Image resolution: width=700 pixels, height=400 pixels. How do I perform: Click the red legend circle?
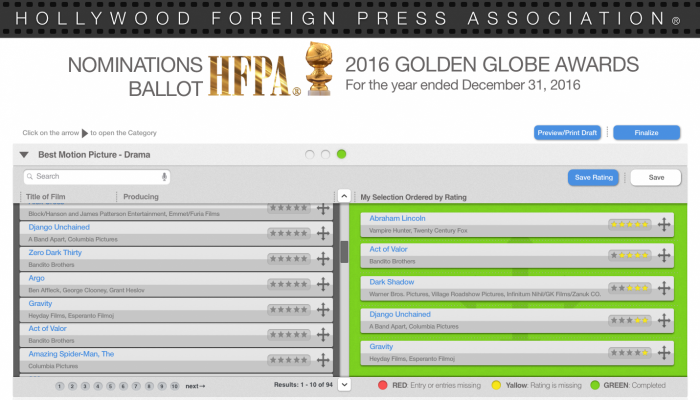pyautogui.click(x=383, y=385)
